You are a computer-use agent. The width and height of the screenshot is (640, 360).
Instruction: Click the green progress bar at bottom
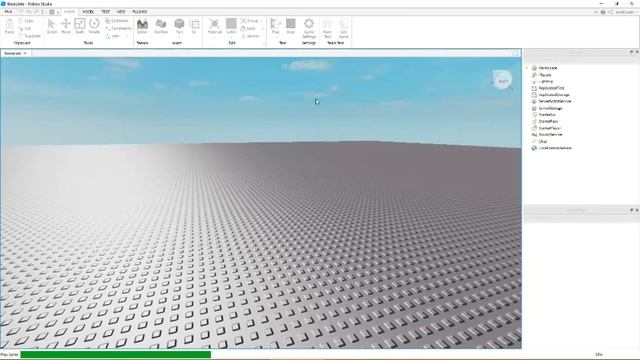116,355
